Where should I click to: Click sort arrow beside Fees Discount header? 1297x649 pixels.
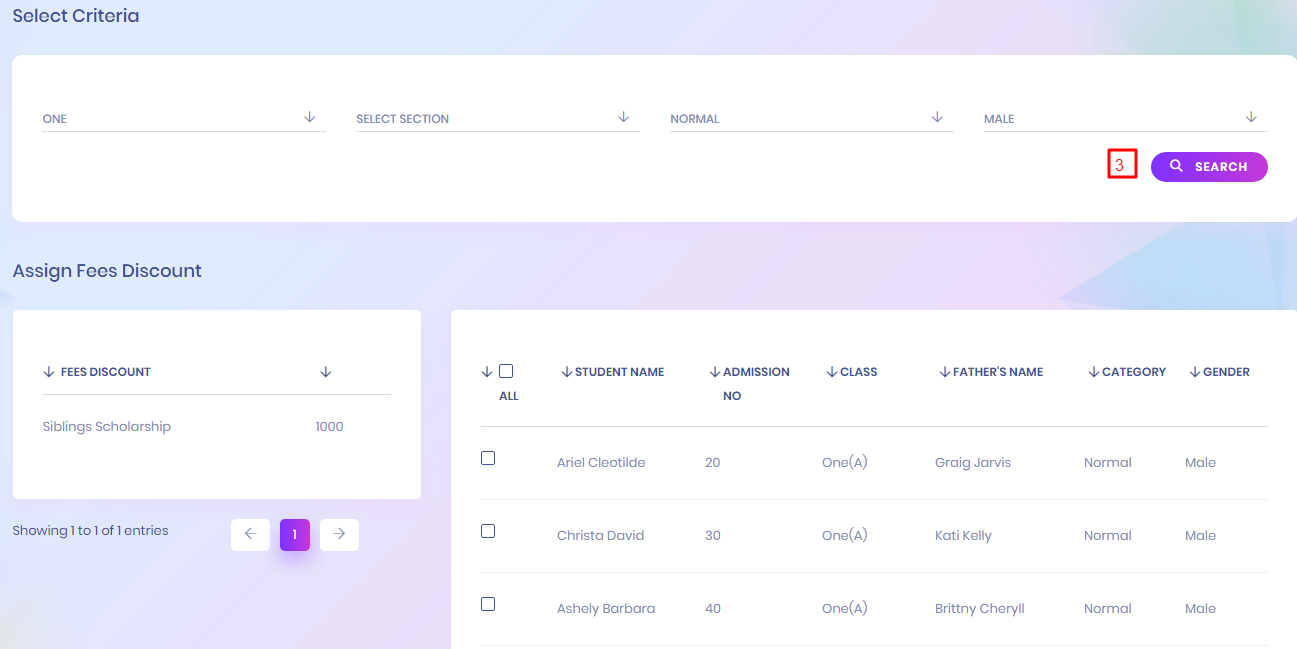click(49, 372)
